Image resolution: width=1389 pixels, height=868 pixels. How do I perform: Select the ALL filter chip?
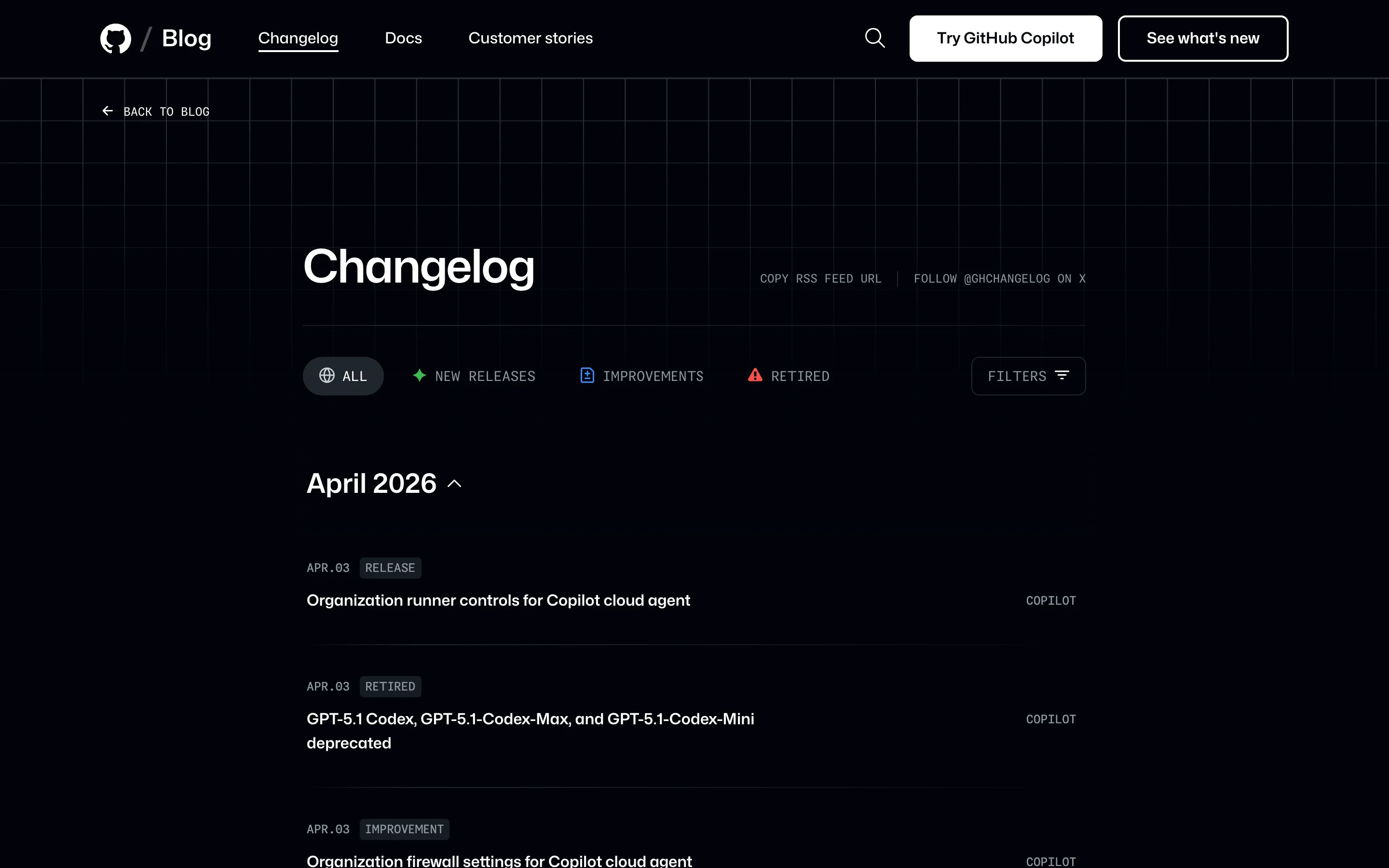[343, 376]
